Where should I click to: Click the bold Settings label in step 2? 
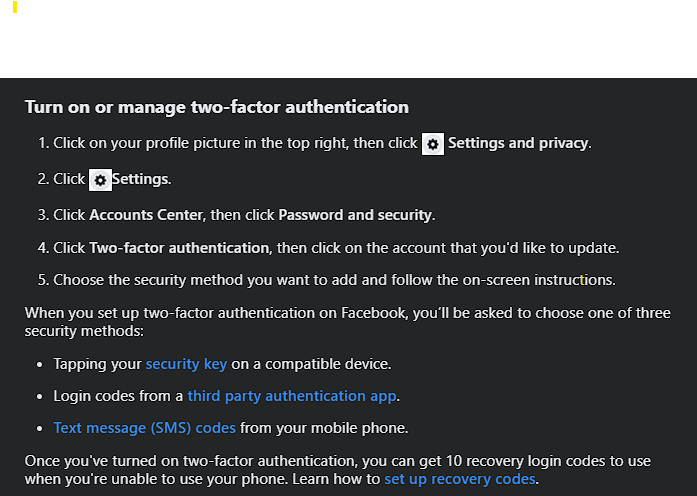(x=140, y=179)
